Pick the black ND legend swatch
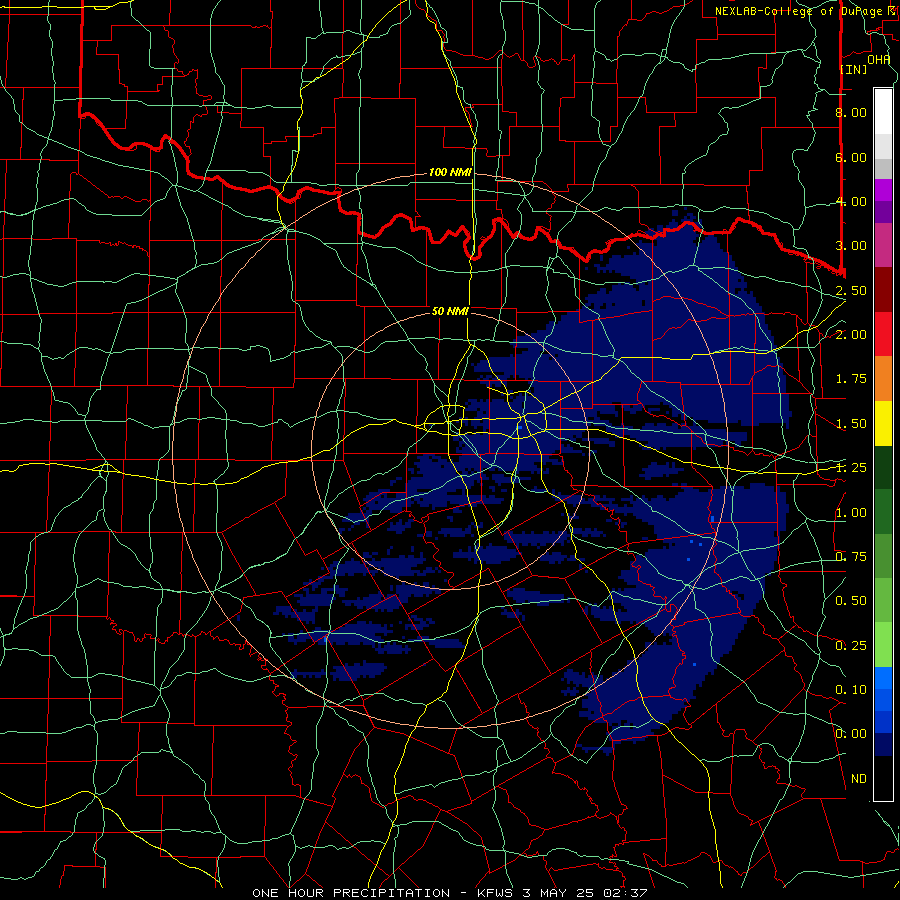Viewport: 900px width, 900px height. coord(883,778)
